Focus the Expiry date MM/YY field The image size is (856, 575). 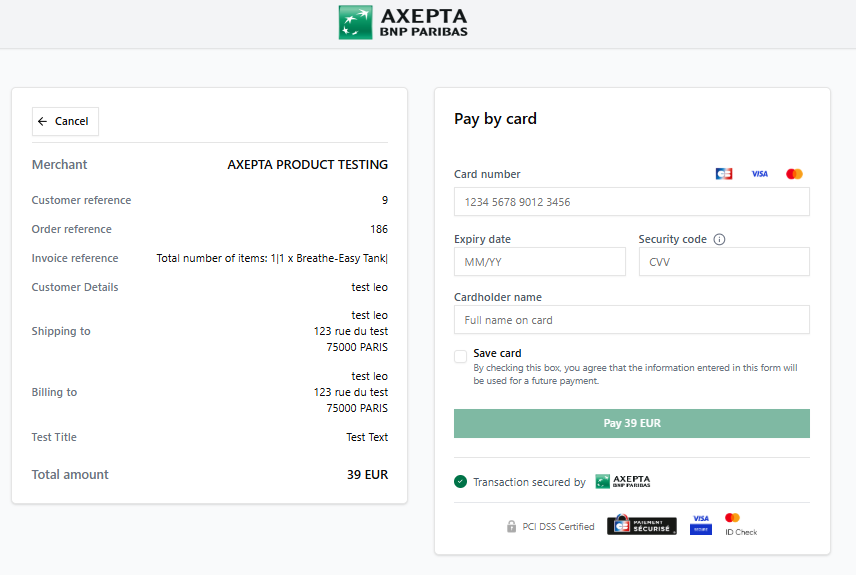(x=539, y=262)
